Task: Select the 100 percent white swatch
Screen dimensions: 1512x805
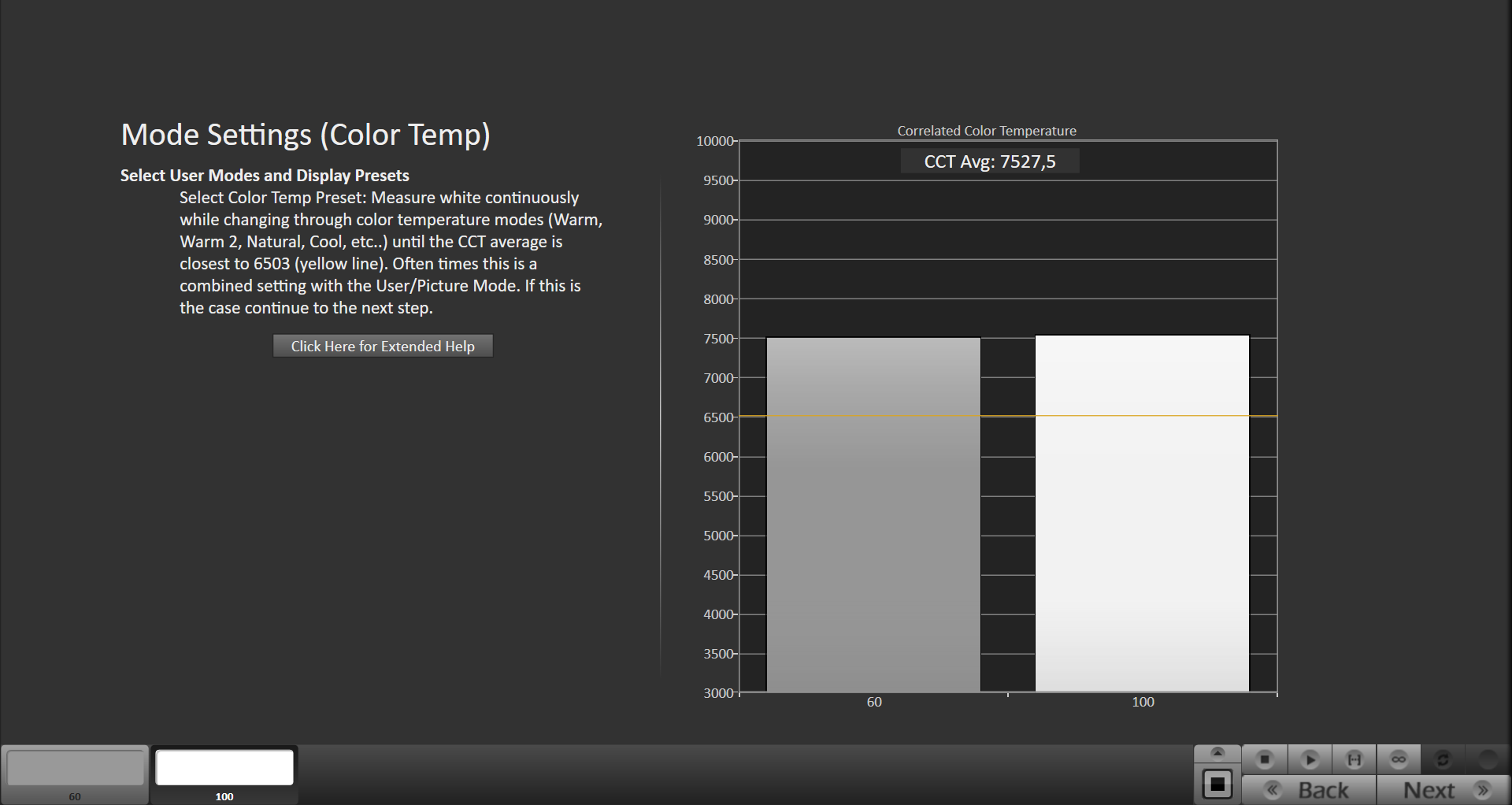Action: tap(224, 774)
